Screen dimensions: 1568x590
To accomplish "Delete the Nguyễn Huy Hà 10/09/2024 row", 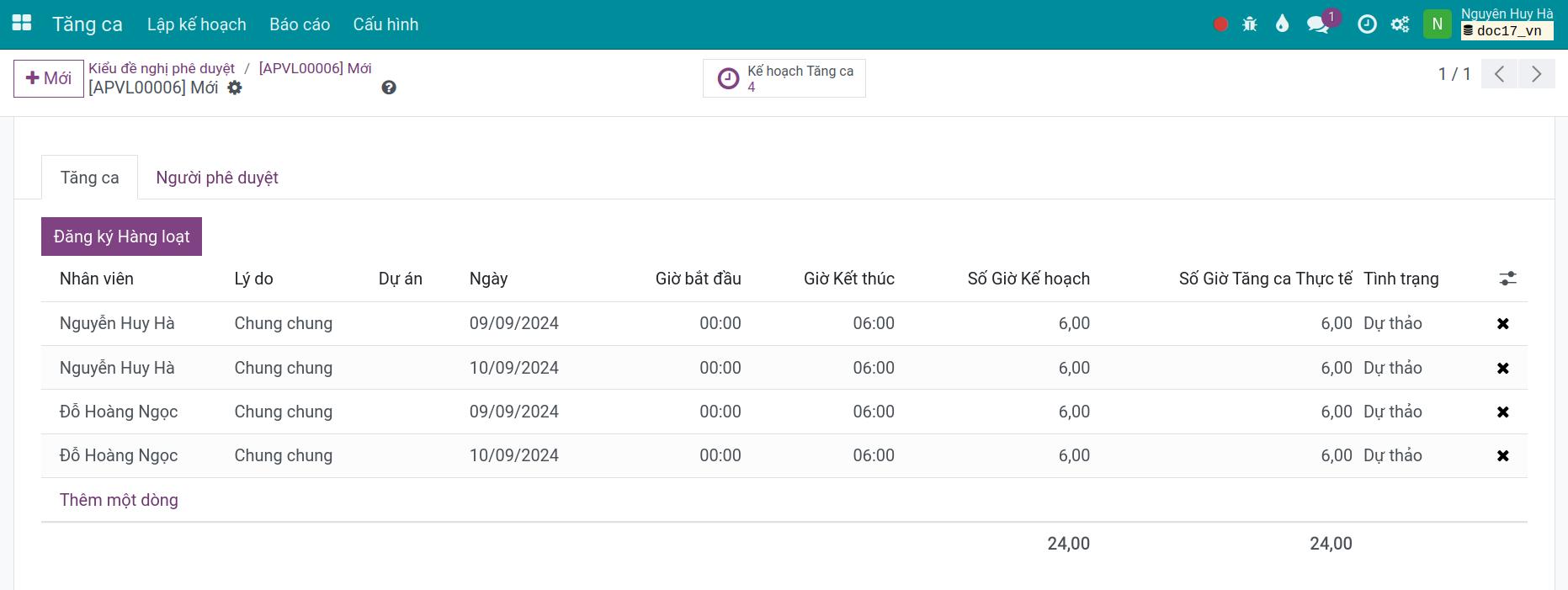I will coord(1503,369).
